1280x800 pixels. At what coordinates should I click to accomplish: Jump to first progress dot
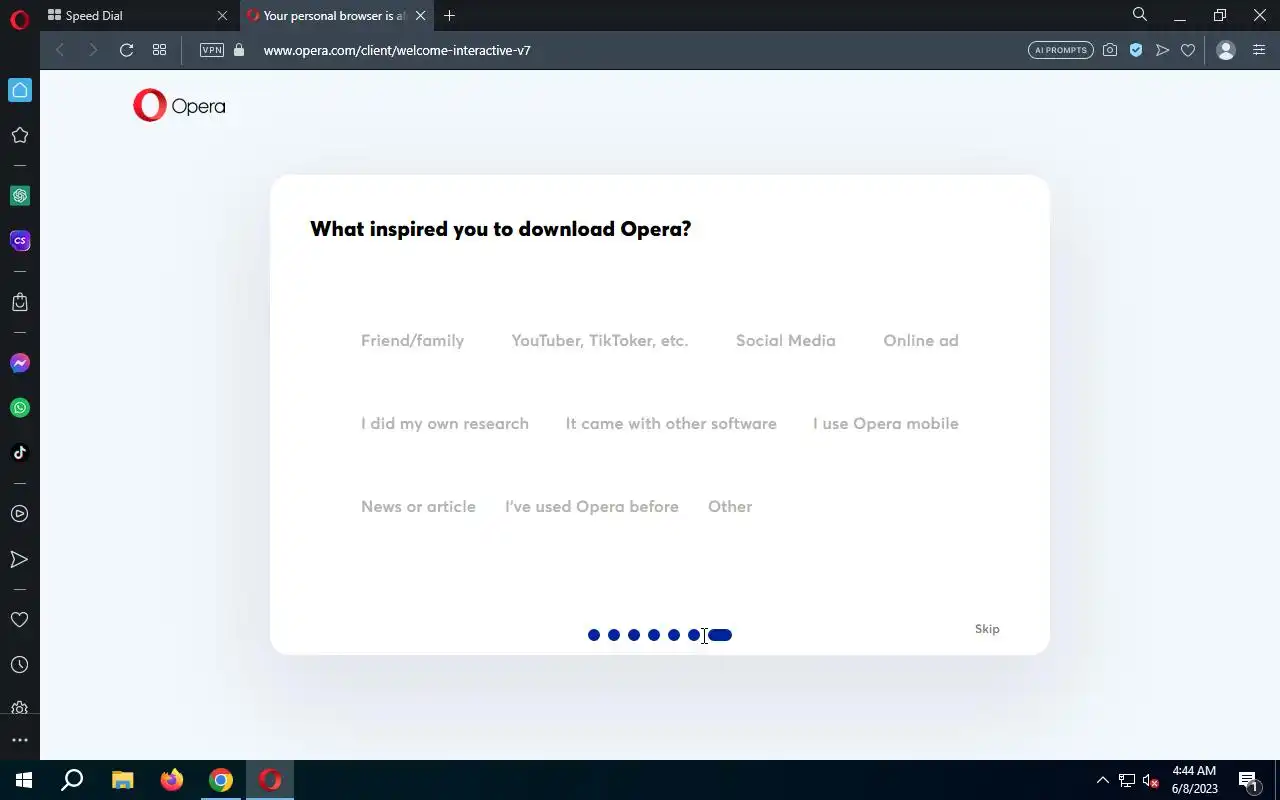pyautogui.click(x=594, y=635)
